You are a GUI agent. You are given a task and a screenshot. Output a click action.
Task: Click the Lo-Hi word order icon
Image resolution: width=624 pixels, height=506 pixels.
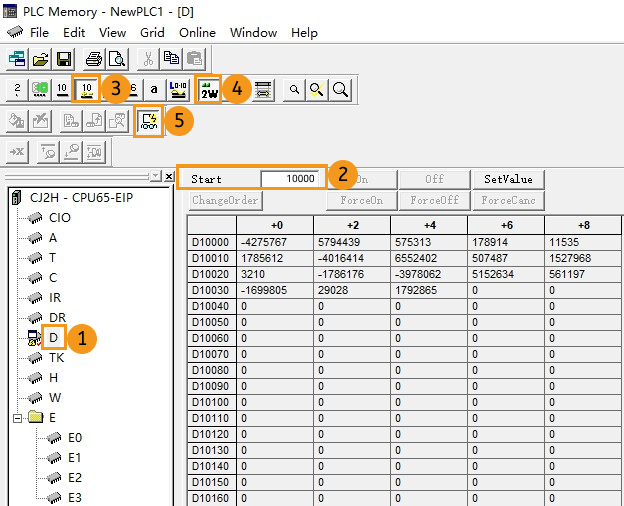coord(178,90)
